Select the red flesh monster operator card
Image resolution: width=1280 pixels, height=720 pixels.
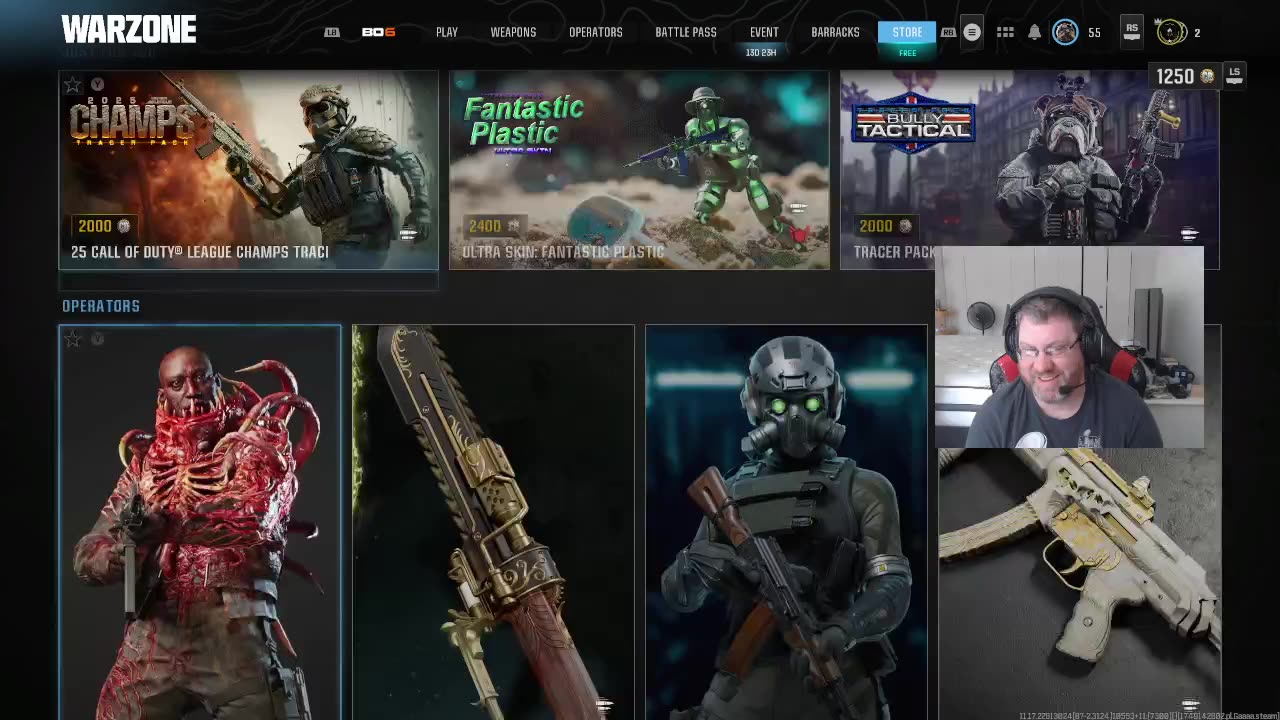pos(200,522)
